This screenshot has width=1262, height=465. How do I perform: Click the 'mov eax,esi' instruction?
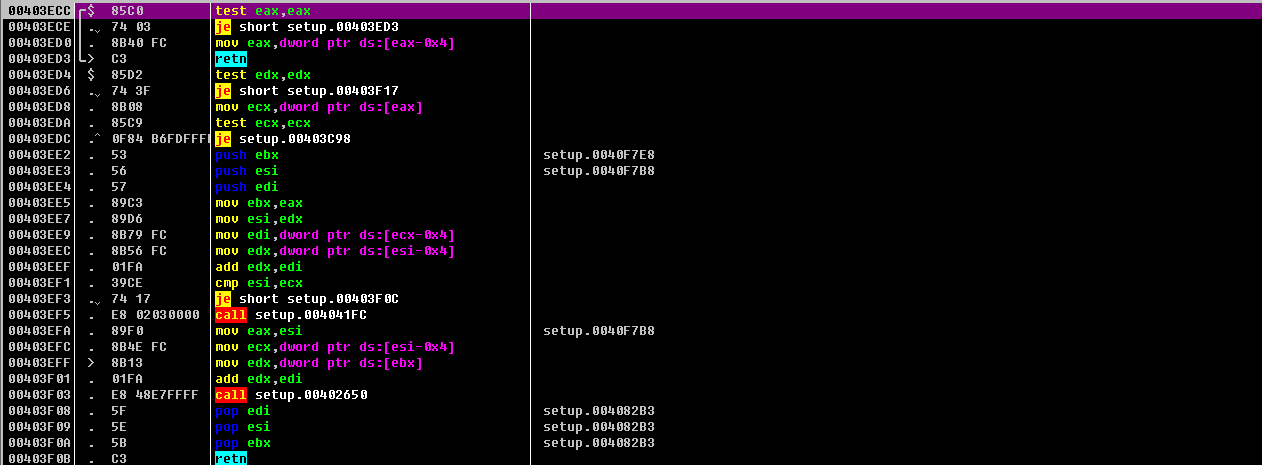(259, 331)
